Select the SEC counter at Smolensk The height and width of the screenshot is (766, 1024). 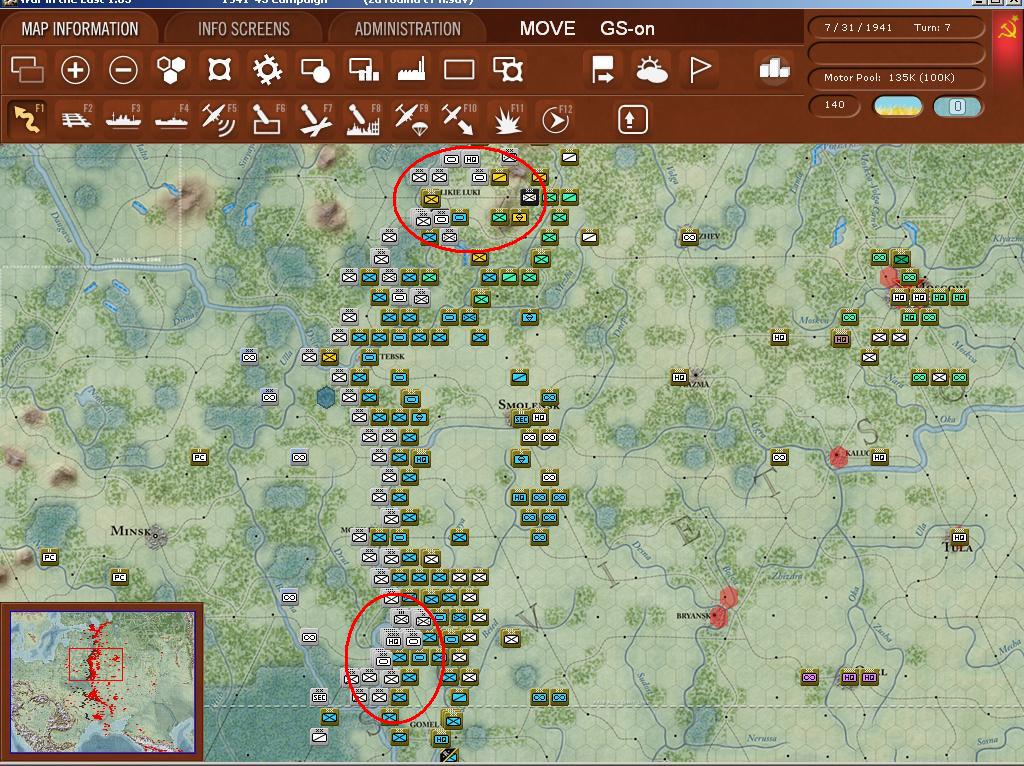click(x=521, y=419)
